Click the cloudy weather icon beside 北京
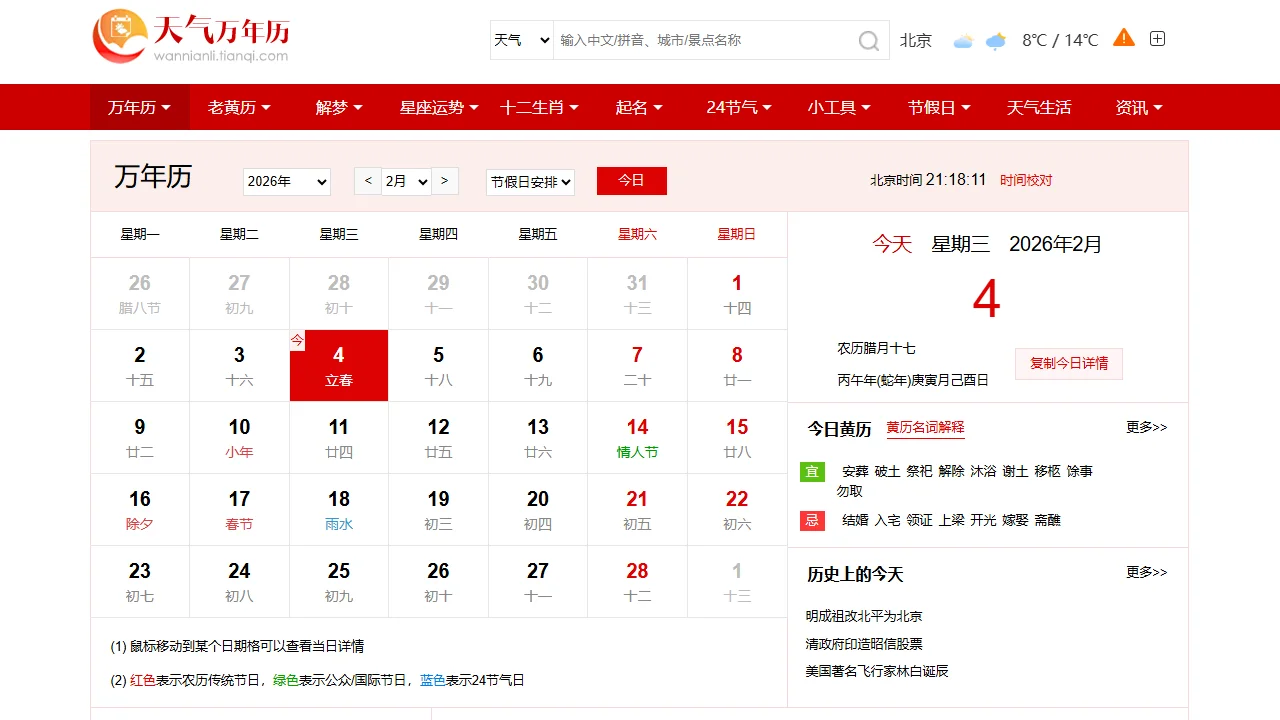 (x=963, y=41)
